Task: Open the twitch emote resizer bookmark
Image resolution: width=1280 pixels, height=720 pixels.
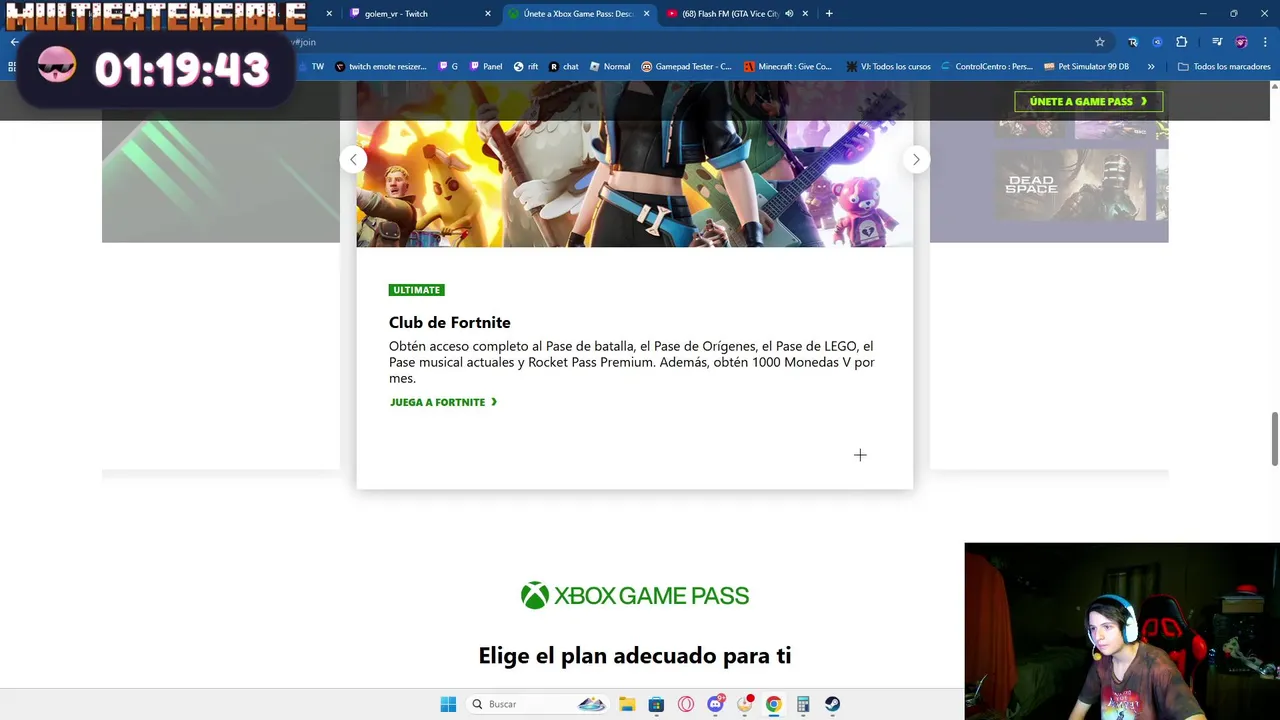Action: coord(380,67)
